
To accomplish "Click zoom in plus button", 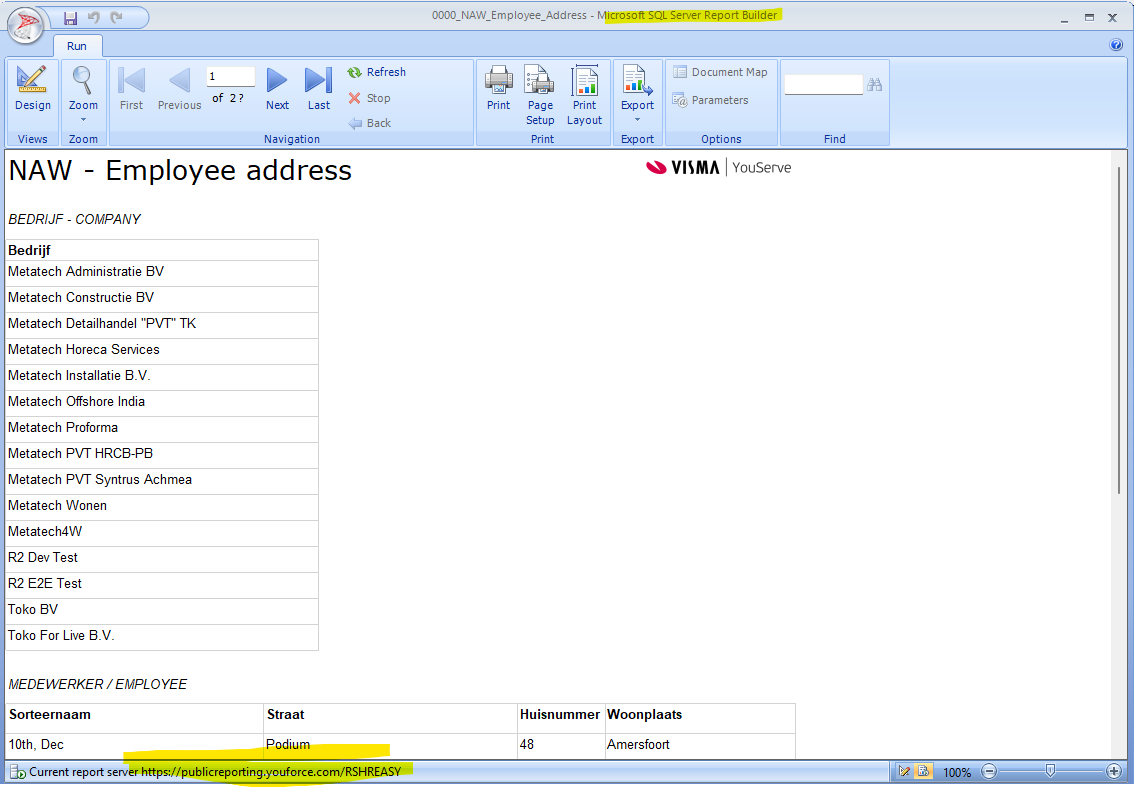I will pyautogui.click(x=1114, y=772).
